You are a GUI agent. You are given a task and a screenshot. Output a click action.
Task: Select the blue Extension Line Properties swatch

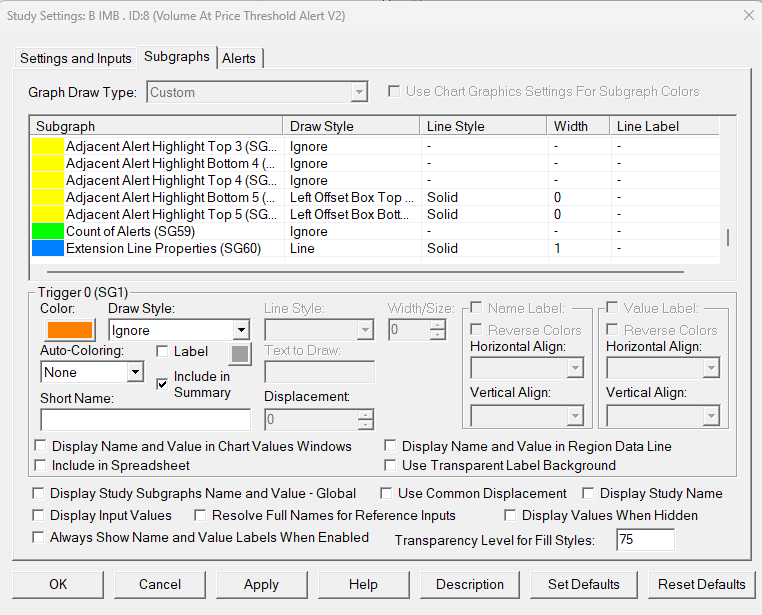tap(47, 248)
